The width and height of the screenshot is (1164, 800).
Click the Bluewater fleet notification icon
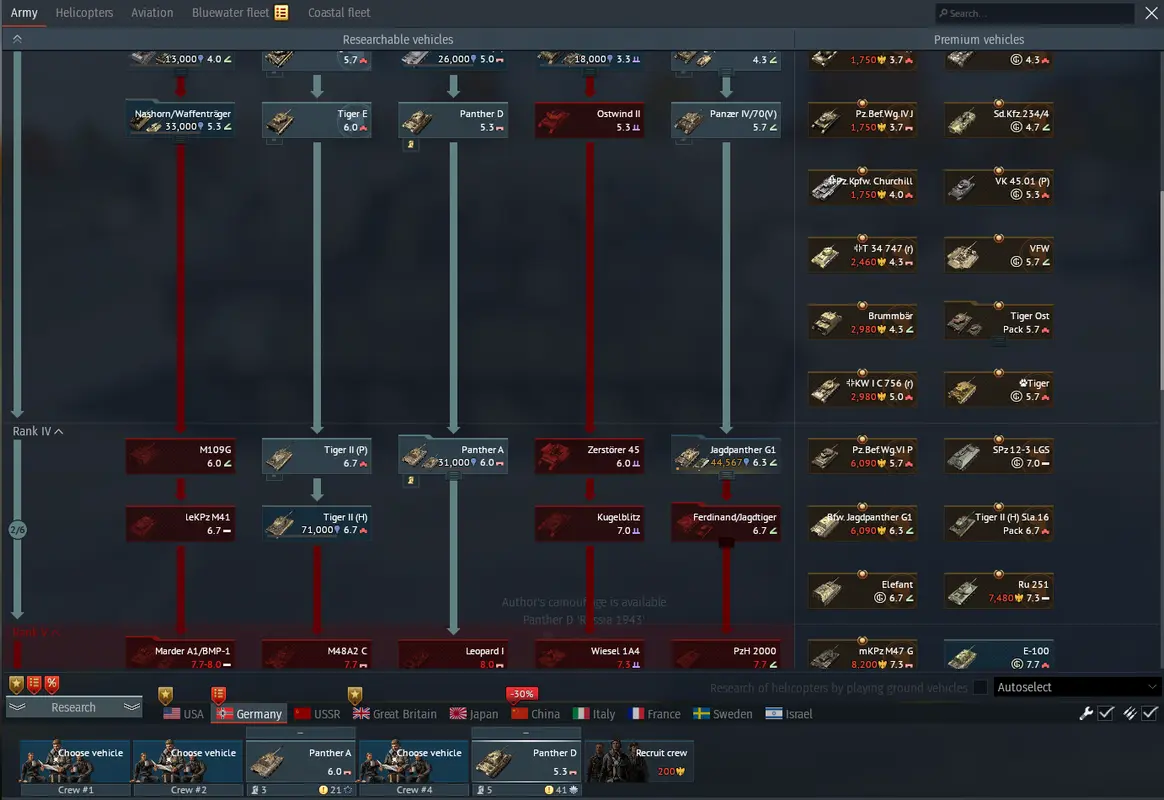(x=281, y=13)
